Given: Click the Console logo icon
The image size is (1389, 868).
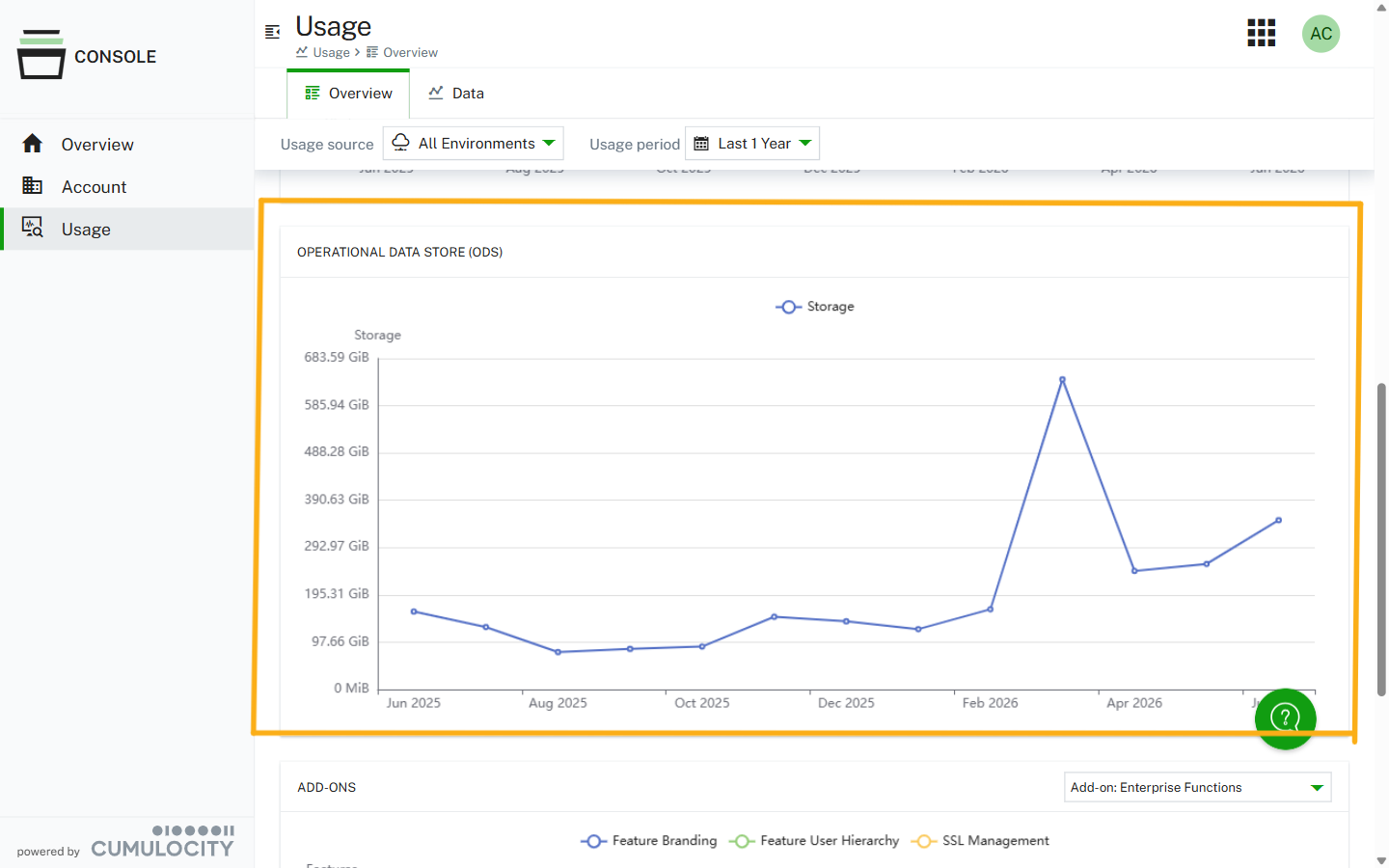Looking at the screenshot, I should [x=41, y=54].
